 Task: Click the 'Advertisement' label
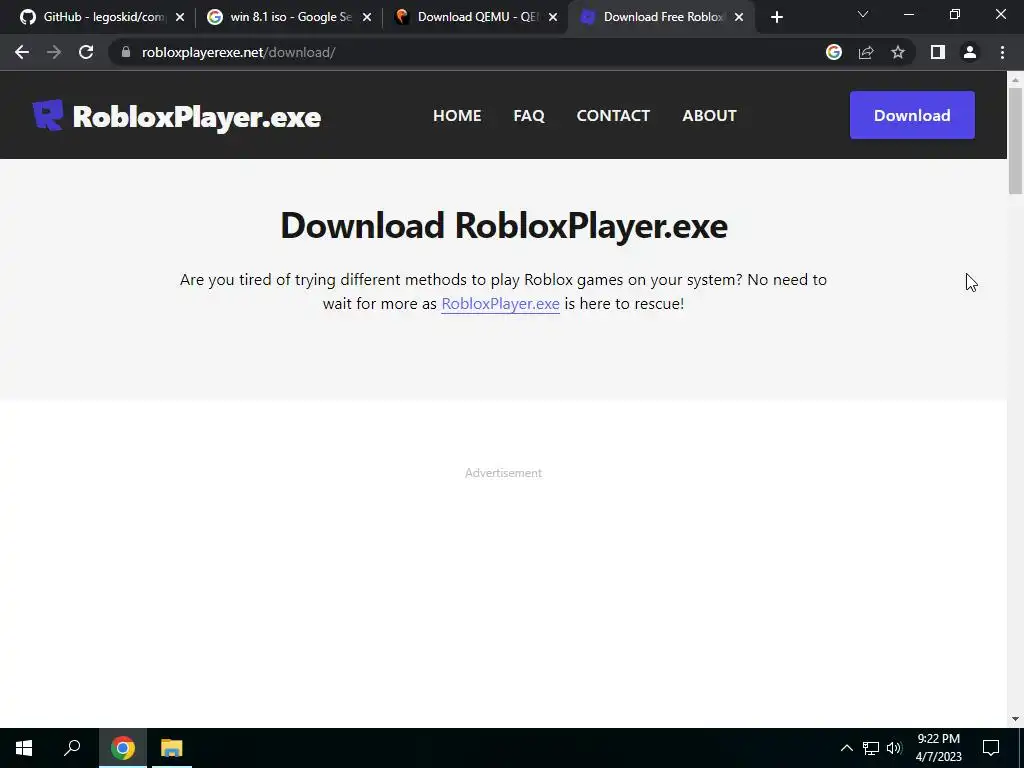pos(504,473)
